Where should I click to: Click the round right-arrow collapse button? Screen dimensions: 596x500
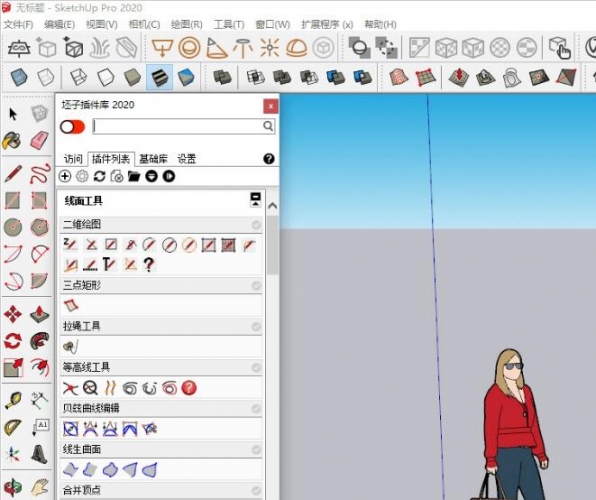(169, 176)
